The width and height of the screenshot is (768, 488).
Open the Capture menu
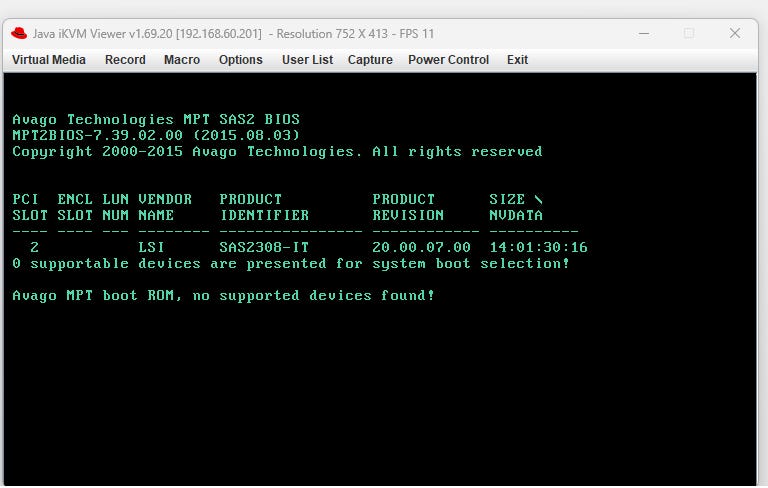[370, 60]
